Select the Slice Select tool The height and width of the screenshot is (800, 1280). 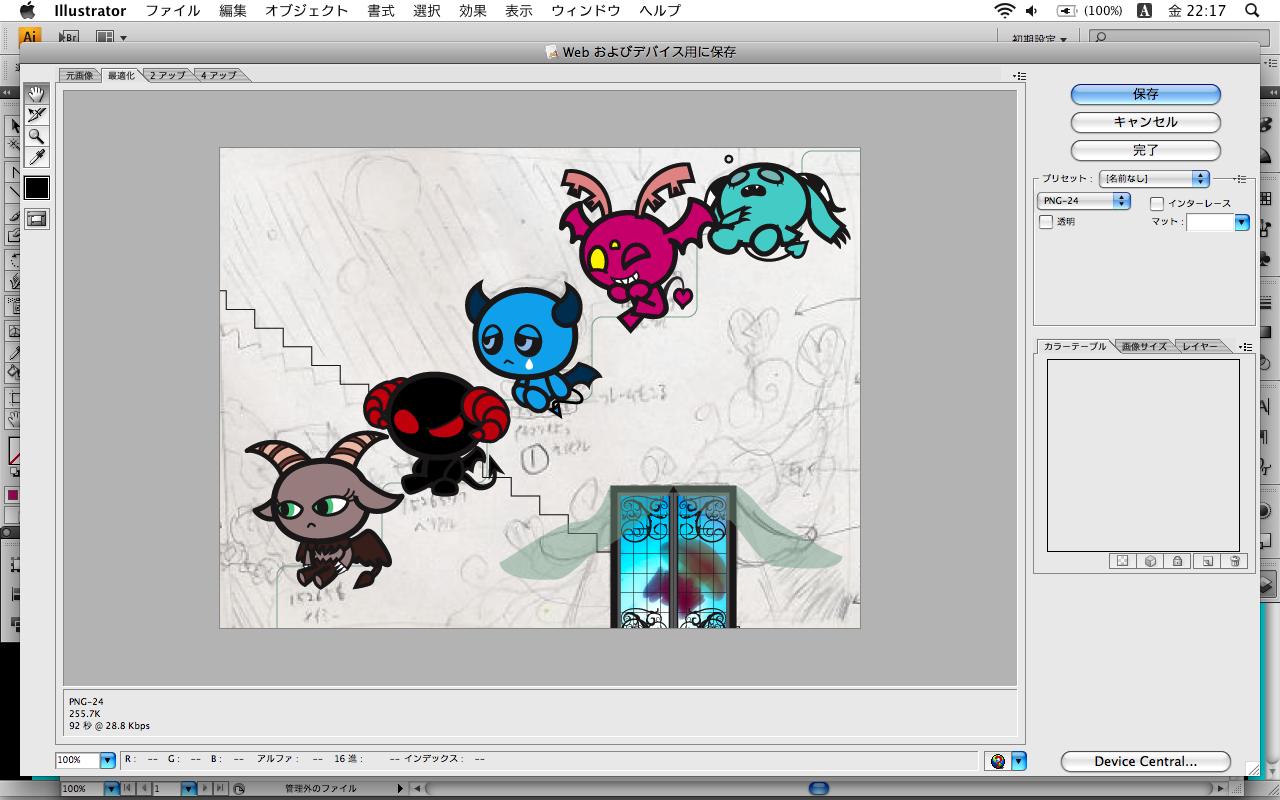click(36, 115)
